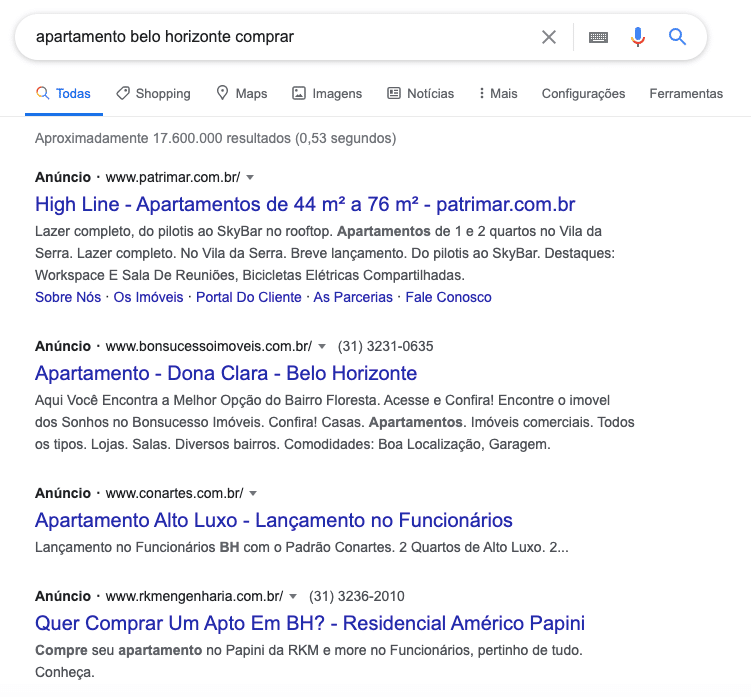Viewport: 751px width, 697px height.
Task: Expand the arrow next to www.conartes.com.br
Action: 253,493
